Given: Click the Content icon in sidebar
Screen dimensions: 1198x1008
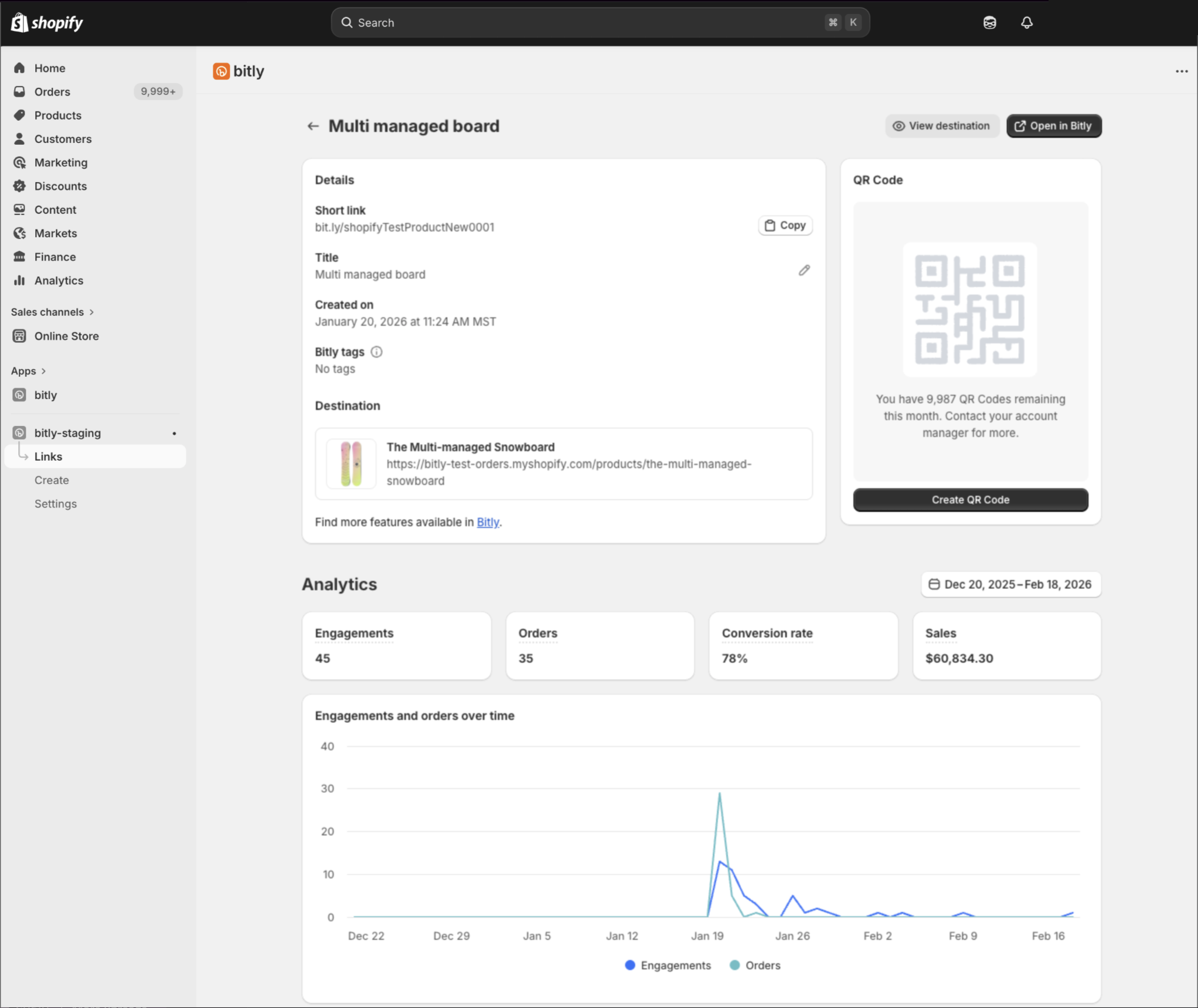Looking at the screenshot, I should point(19,209).
